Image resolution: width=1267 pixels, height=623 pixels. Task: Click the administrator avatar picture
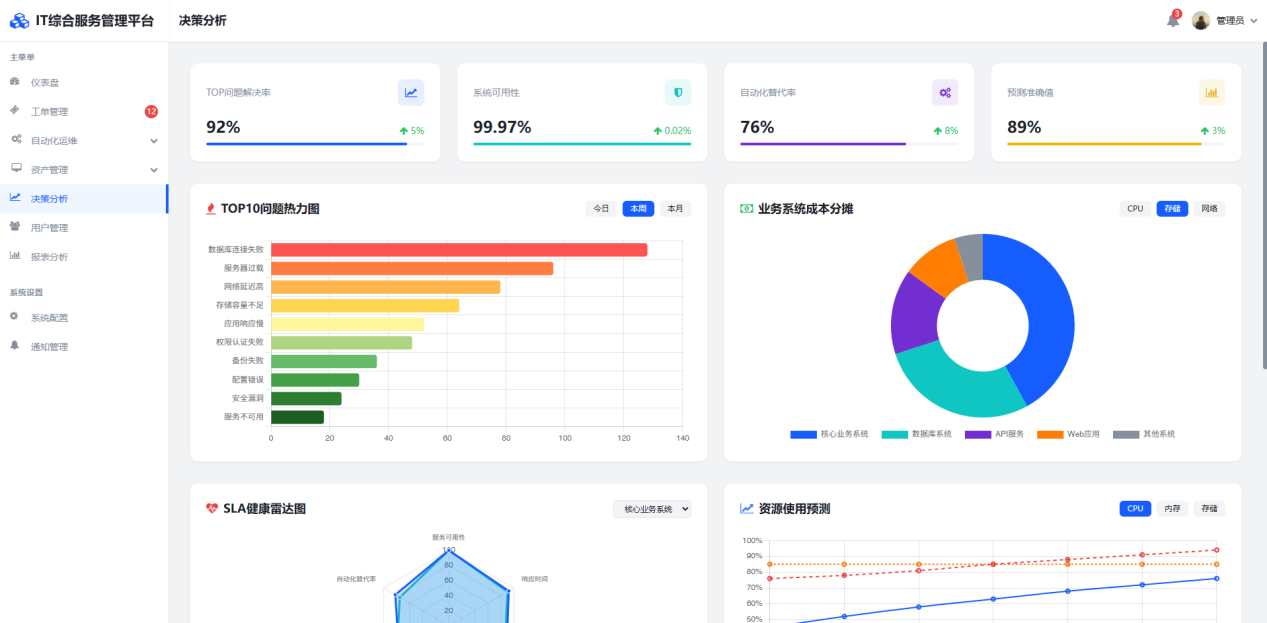pos(1201,21)
